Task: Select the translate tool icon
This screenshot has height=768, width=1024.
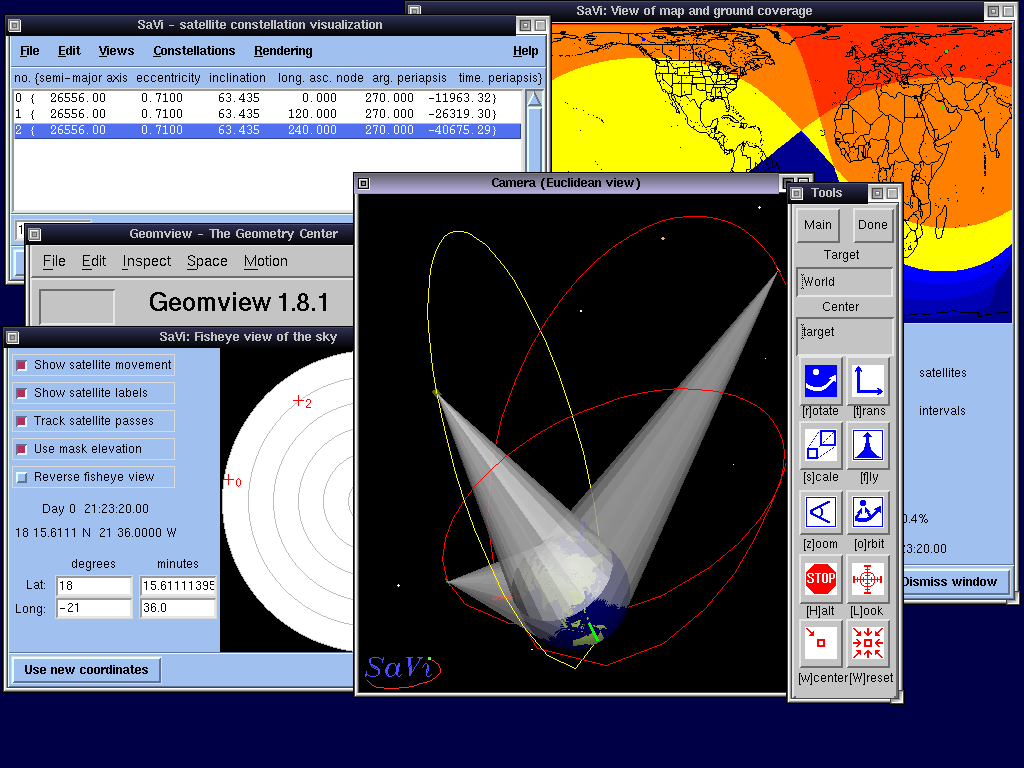Action: tap(868, 382)
